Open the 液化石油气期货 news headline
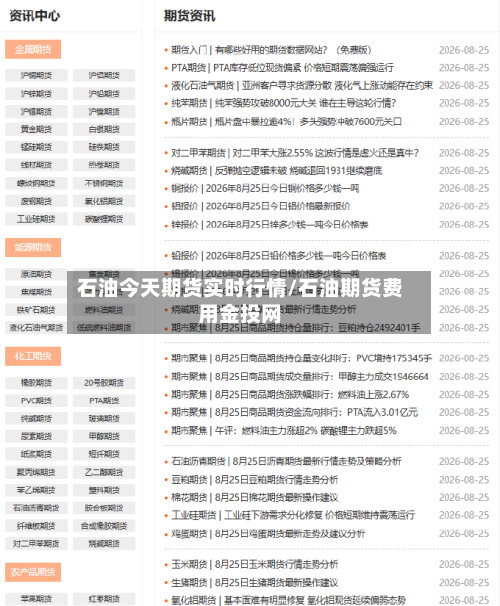Viewport: 500px width, 606px height. pos(302,85)
